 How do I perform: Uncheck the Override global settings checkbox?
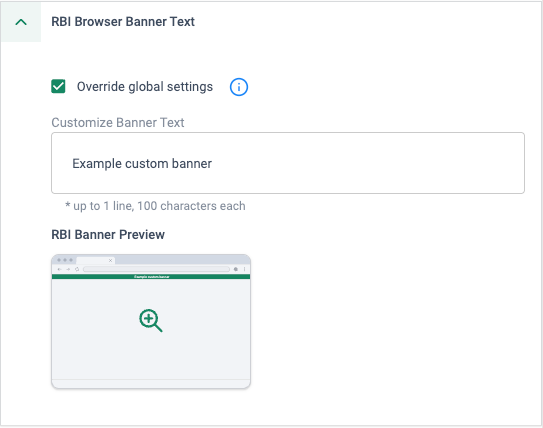(58, 87)
